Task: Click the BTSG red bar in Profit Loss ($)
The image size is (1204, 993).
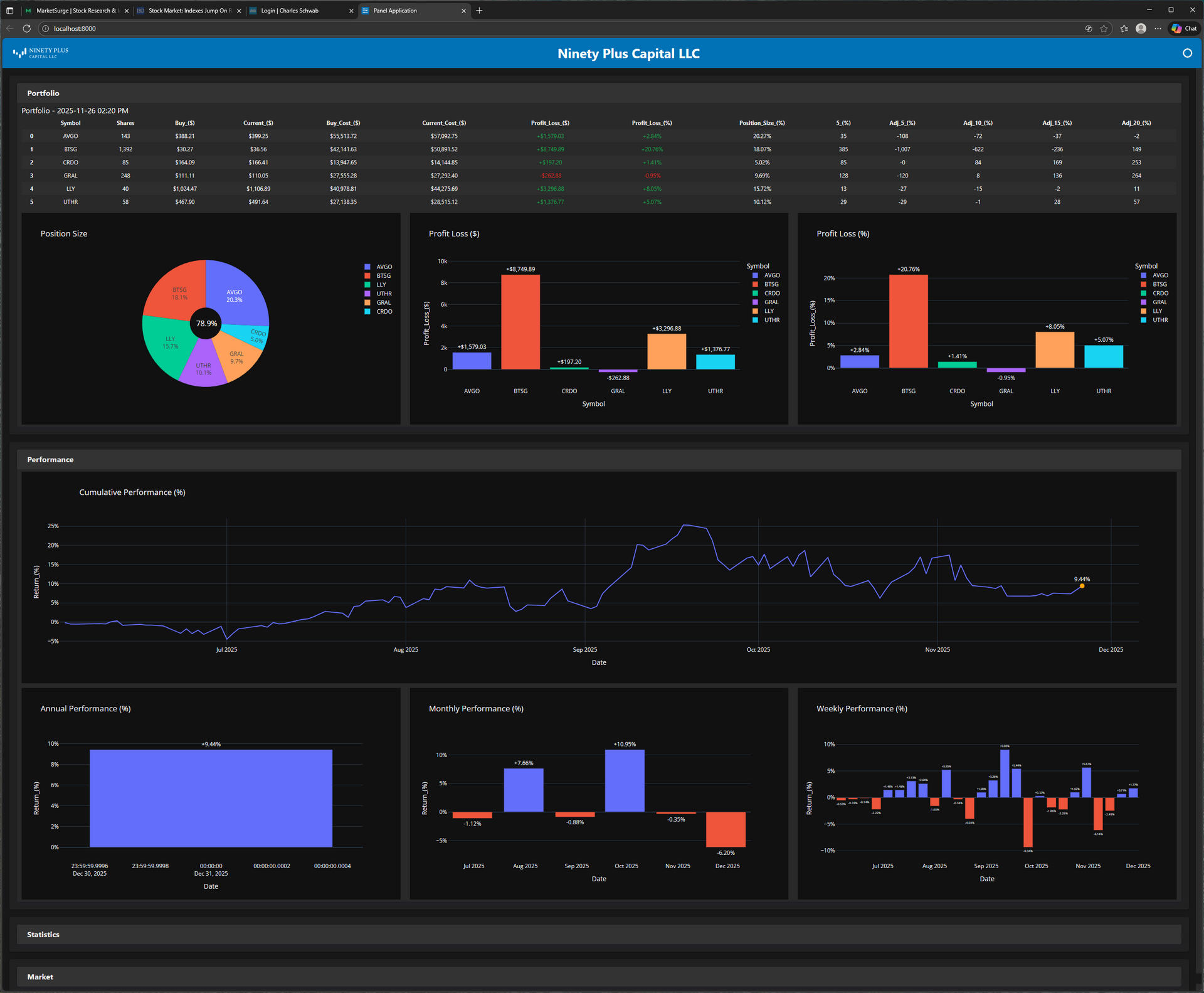Action: 520,322
